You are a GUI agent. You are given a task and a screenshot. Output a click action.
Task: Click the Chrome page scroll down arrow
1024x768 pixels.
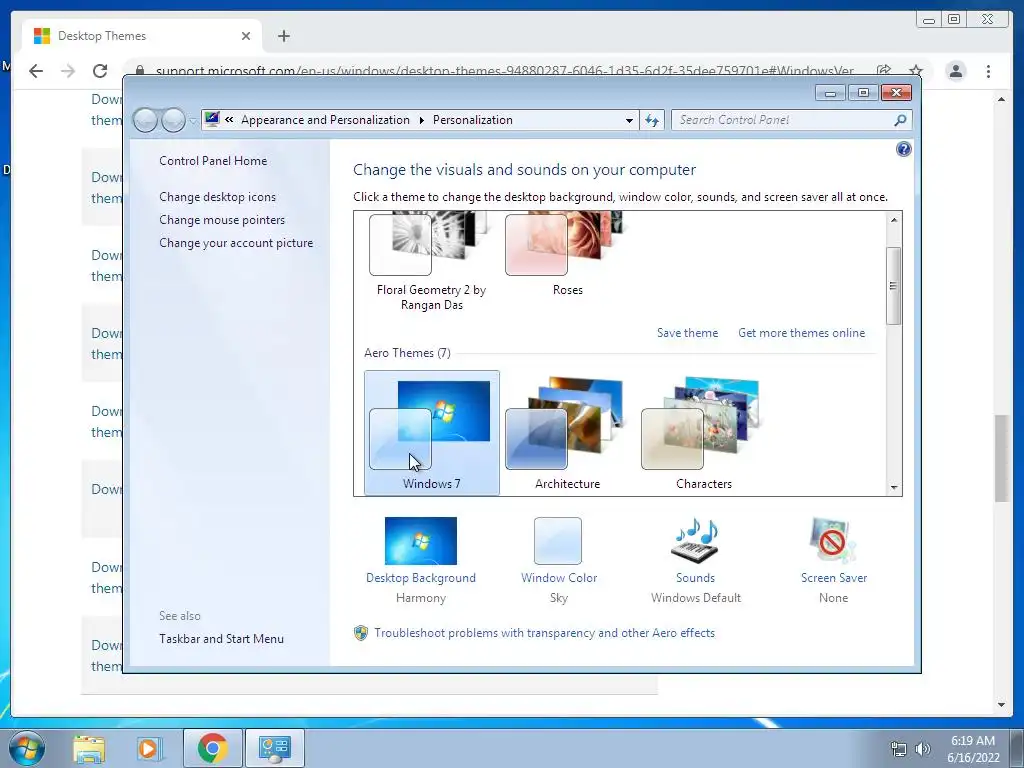pyautogui.click(x=1001, y=705)
